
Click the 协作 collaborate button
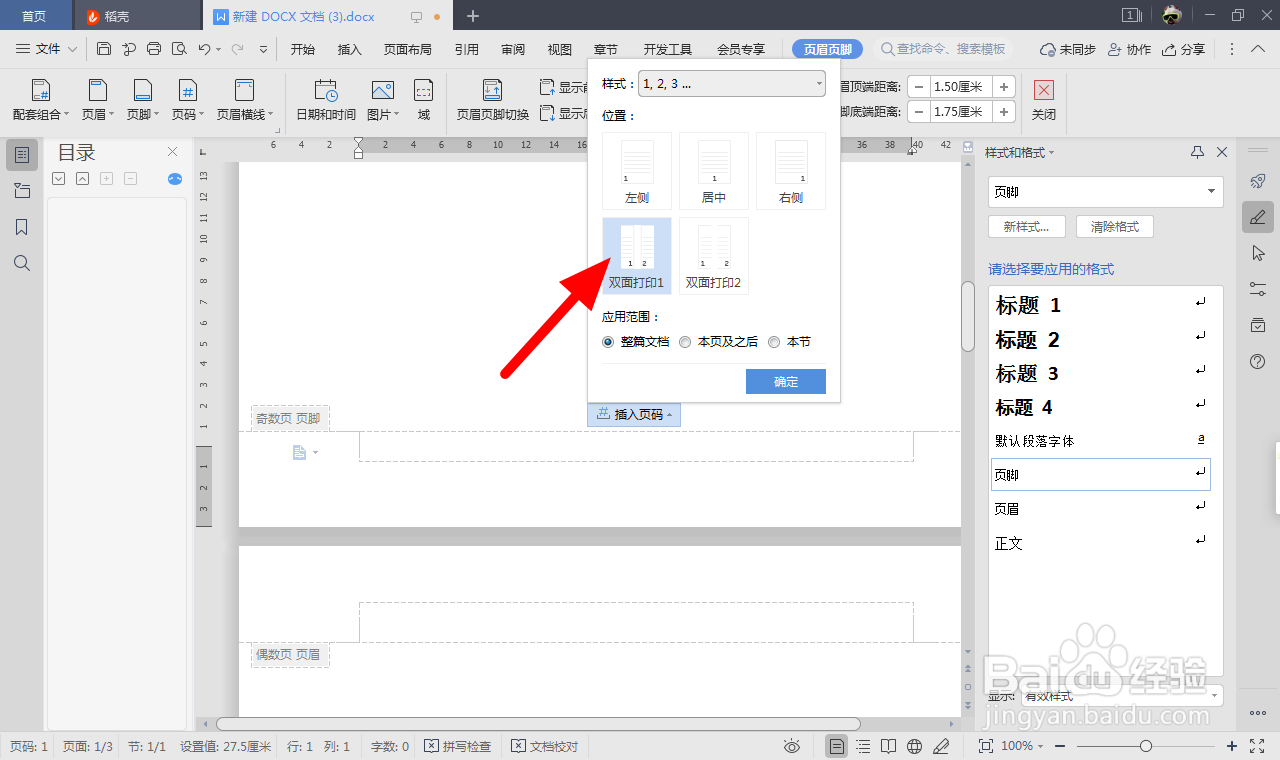1129,49
